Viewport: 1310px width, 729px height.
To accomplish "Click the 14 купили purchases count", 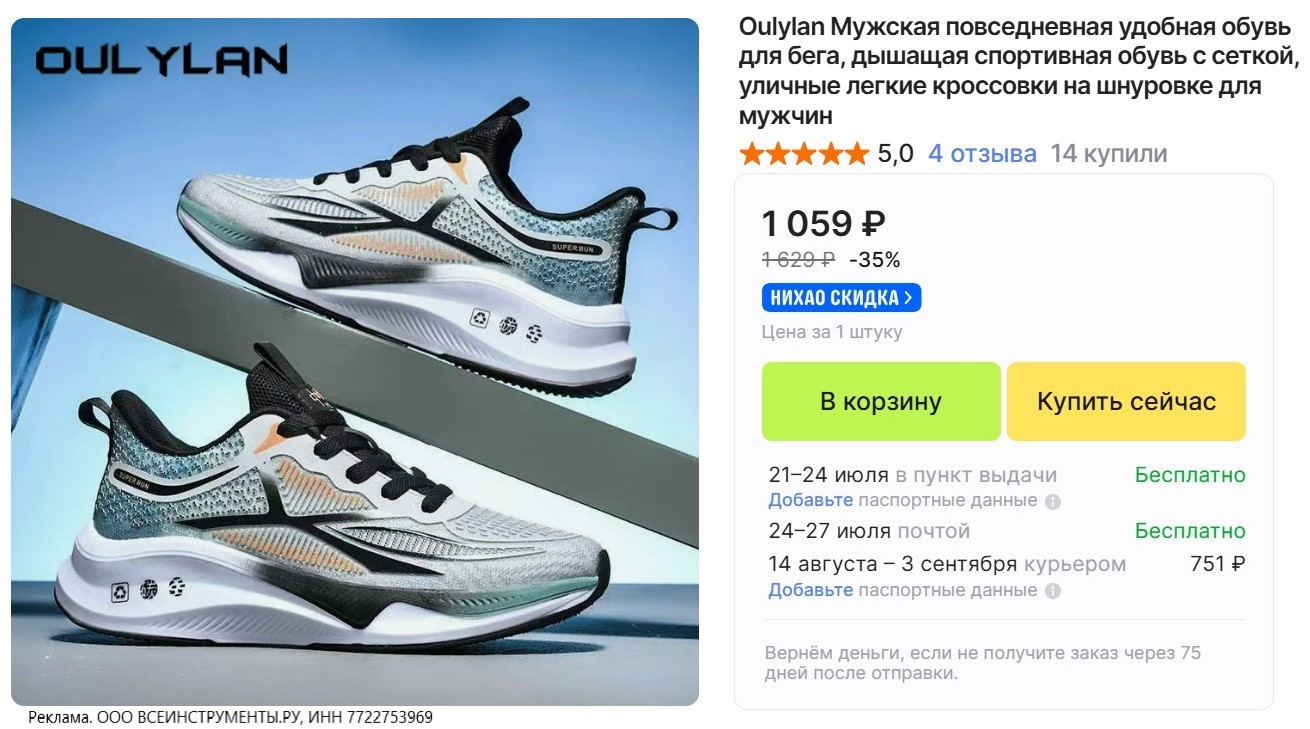I will (1108, 154).
